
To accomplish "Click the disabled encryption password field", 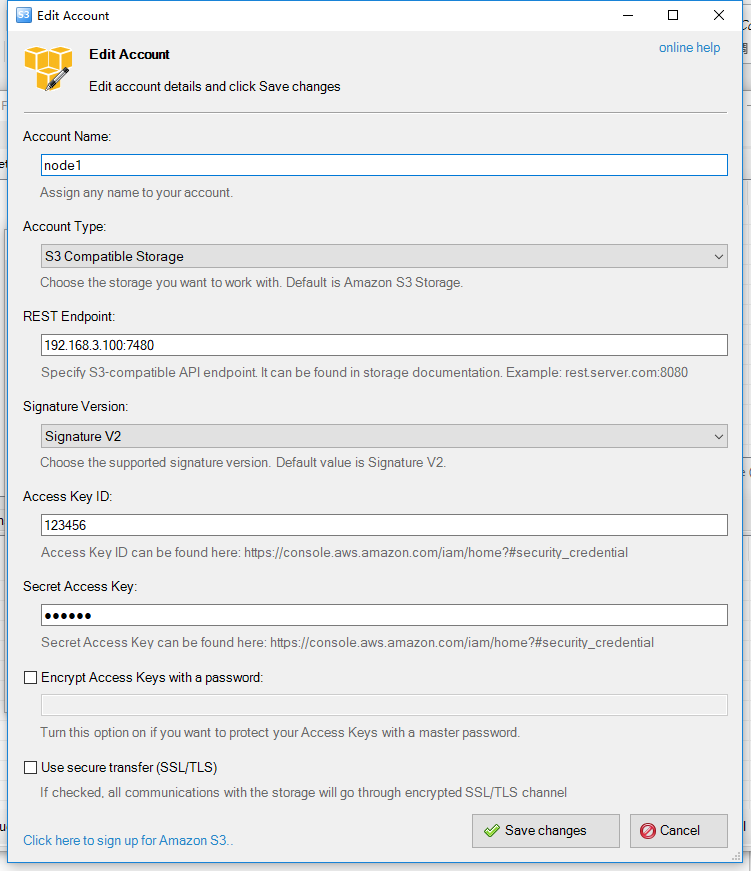I will pos(384,705).
